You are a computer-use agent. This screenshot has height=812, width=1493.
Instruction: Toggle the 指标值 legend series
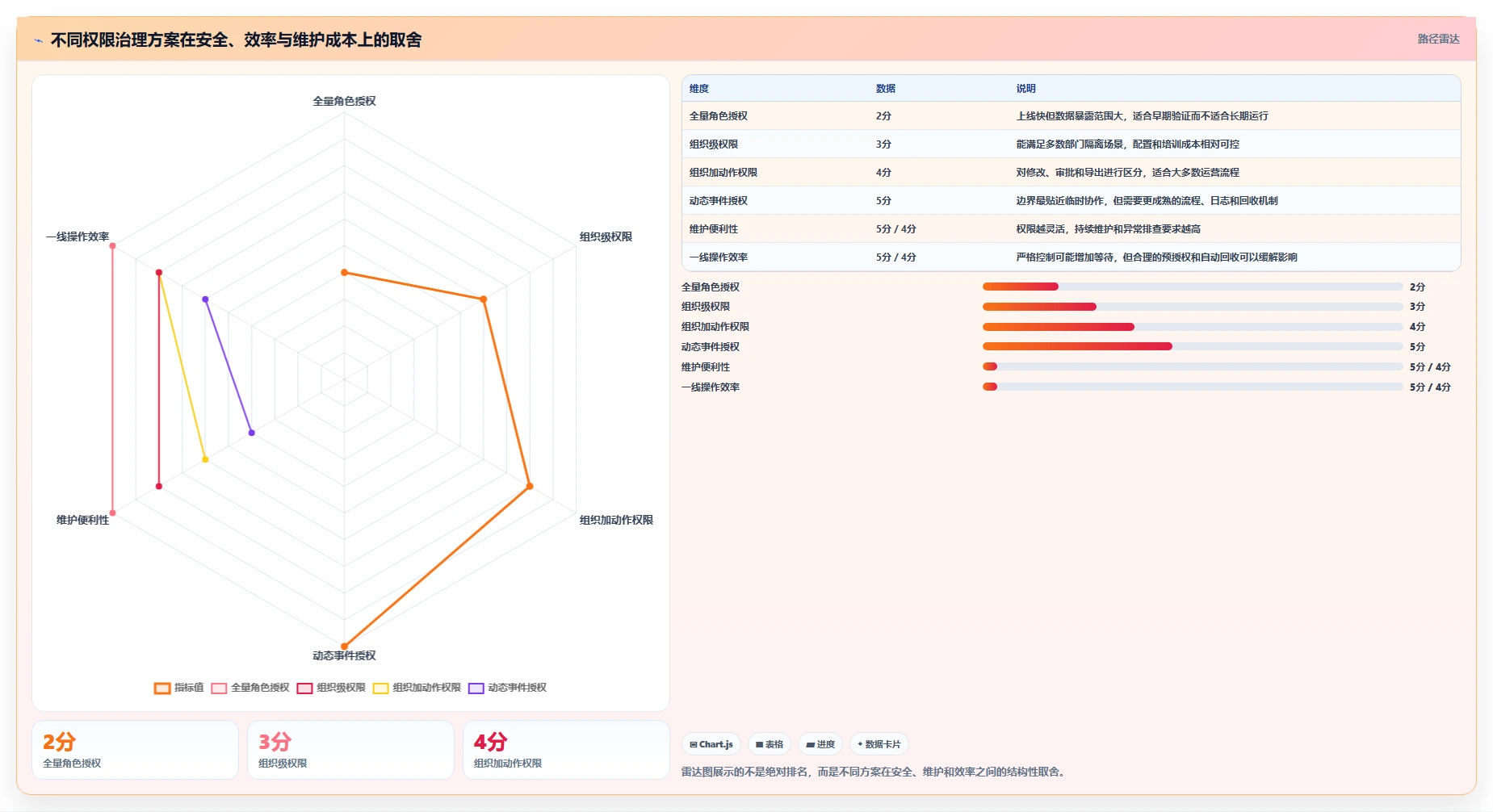click(x=178, y=688)
